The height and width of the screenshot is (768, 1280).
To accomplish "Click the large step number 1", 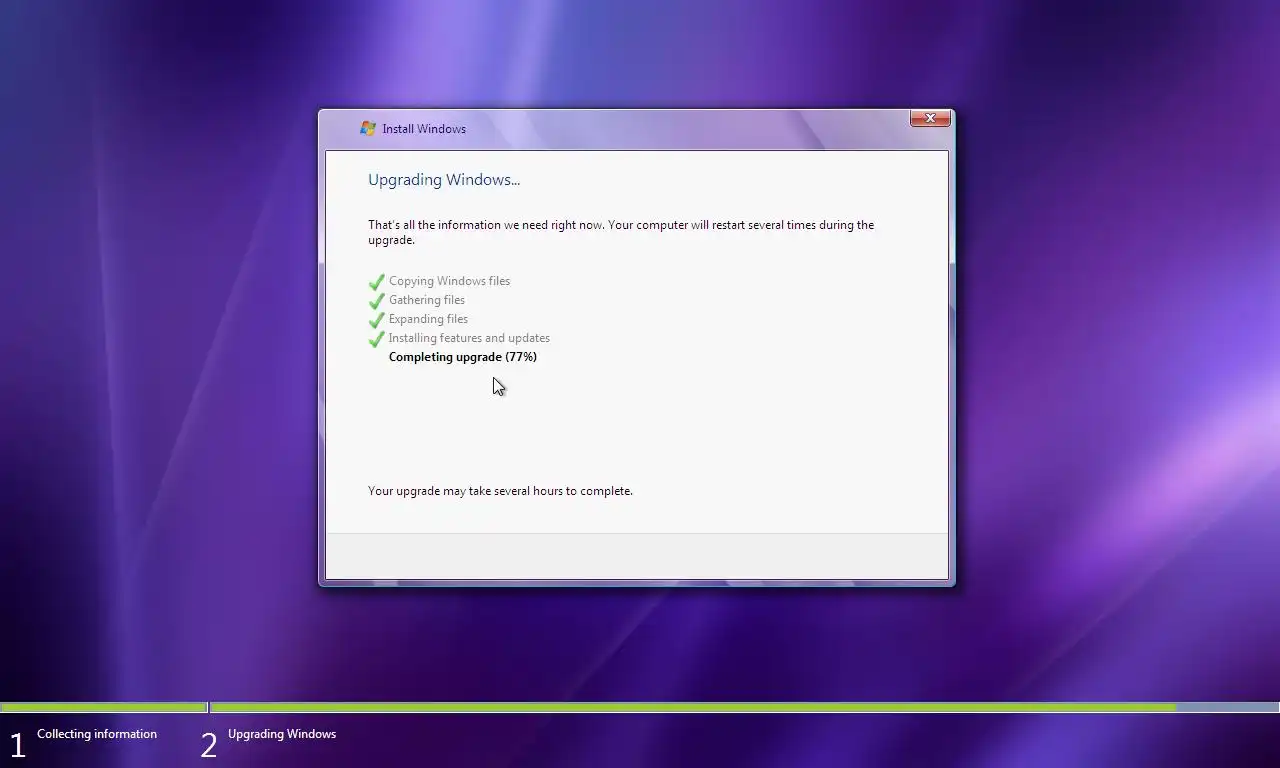I will pos(17,745).
